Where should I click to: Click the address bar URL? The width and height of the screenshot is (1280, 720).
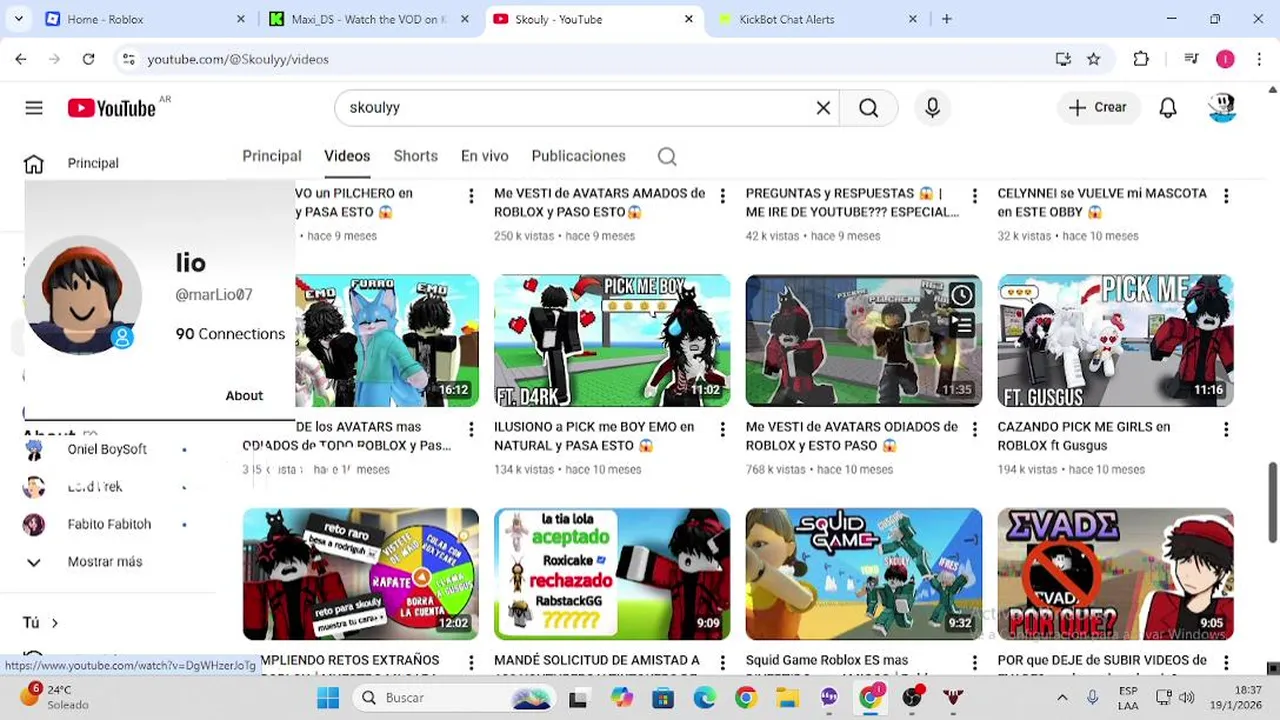pos(238,59)
